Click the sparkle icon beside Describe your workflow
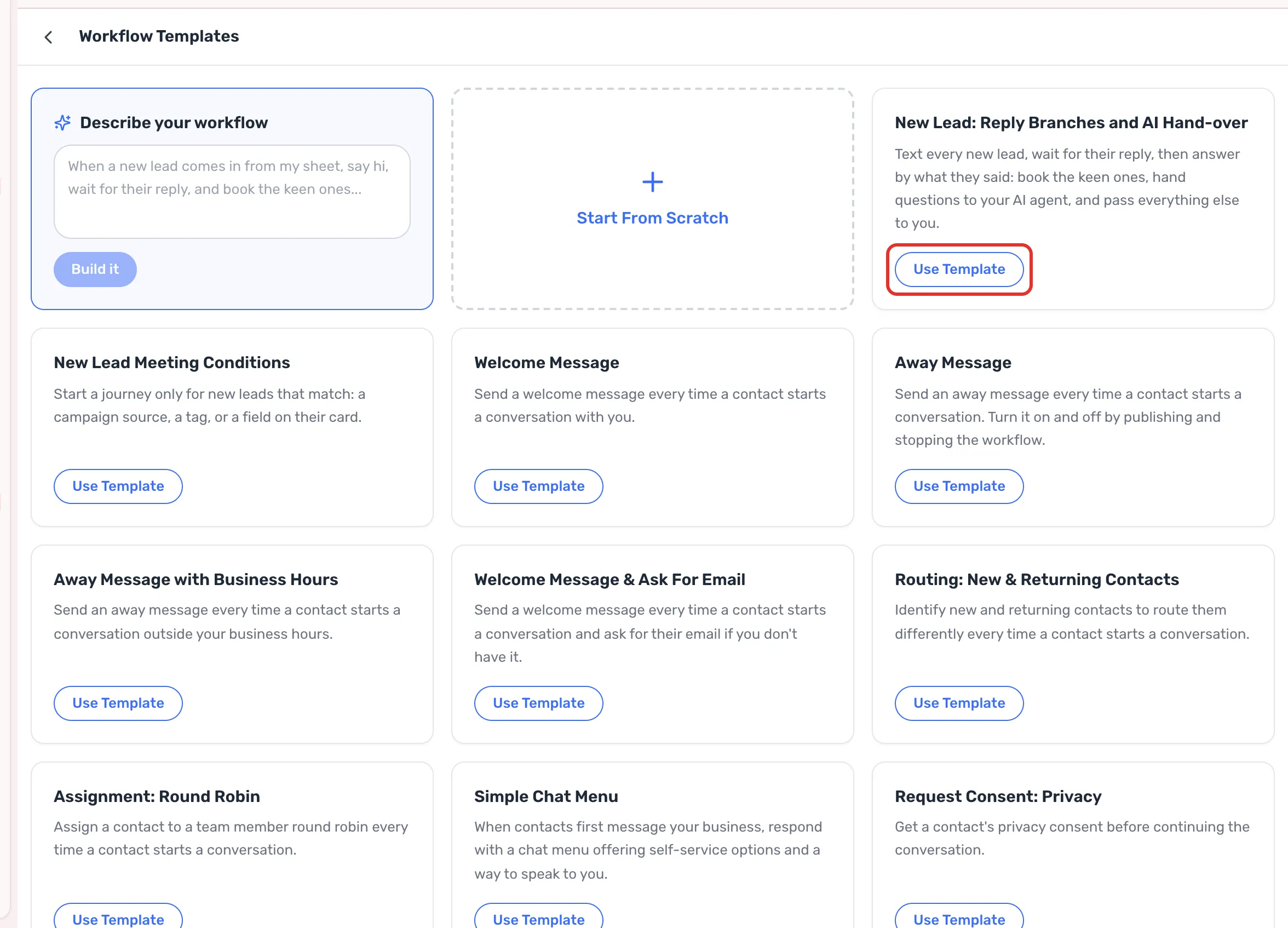 62,123
